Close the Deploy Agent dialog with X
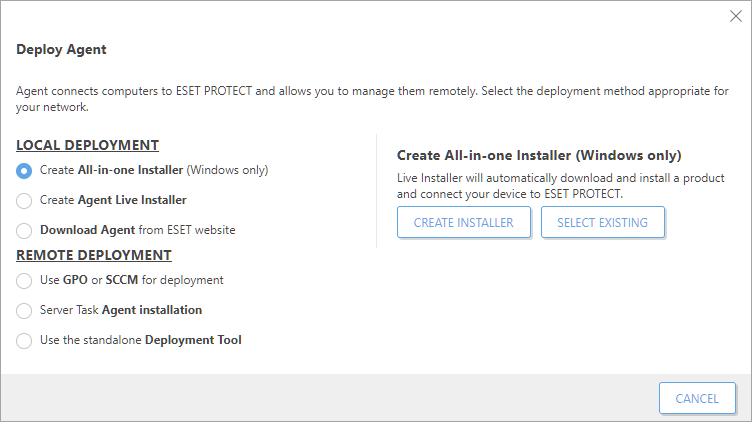This screenshot has width=752, height=422. tap(736, 16)
